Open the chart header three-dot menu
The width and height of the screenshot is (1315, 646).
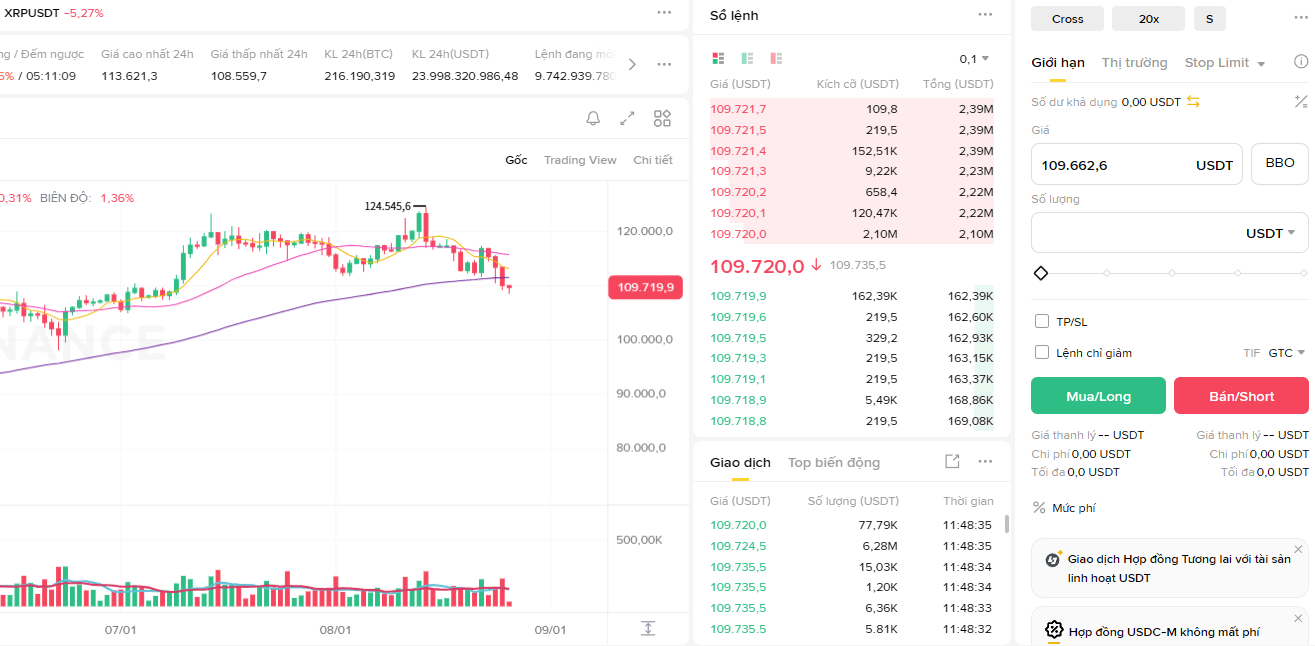coord(664,13)
